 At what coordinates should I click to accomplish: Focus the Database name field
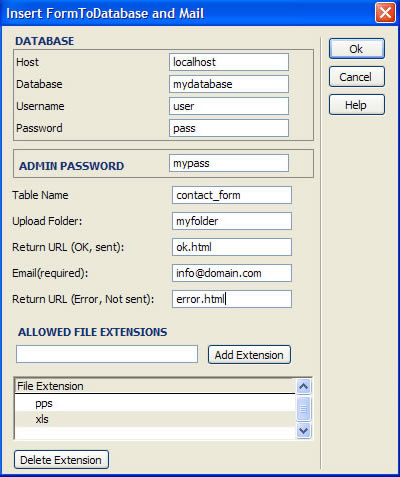point(229,84)
